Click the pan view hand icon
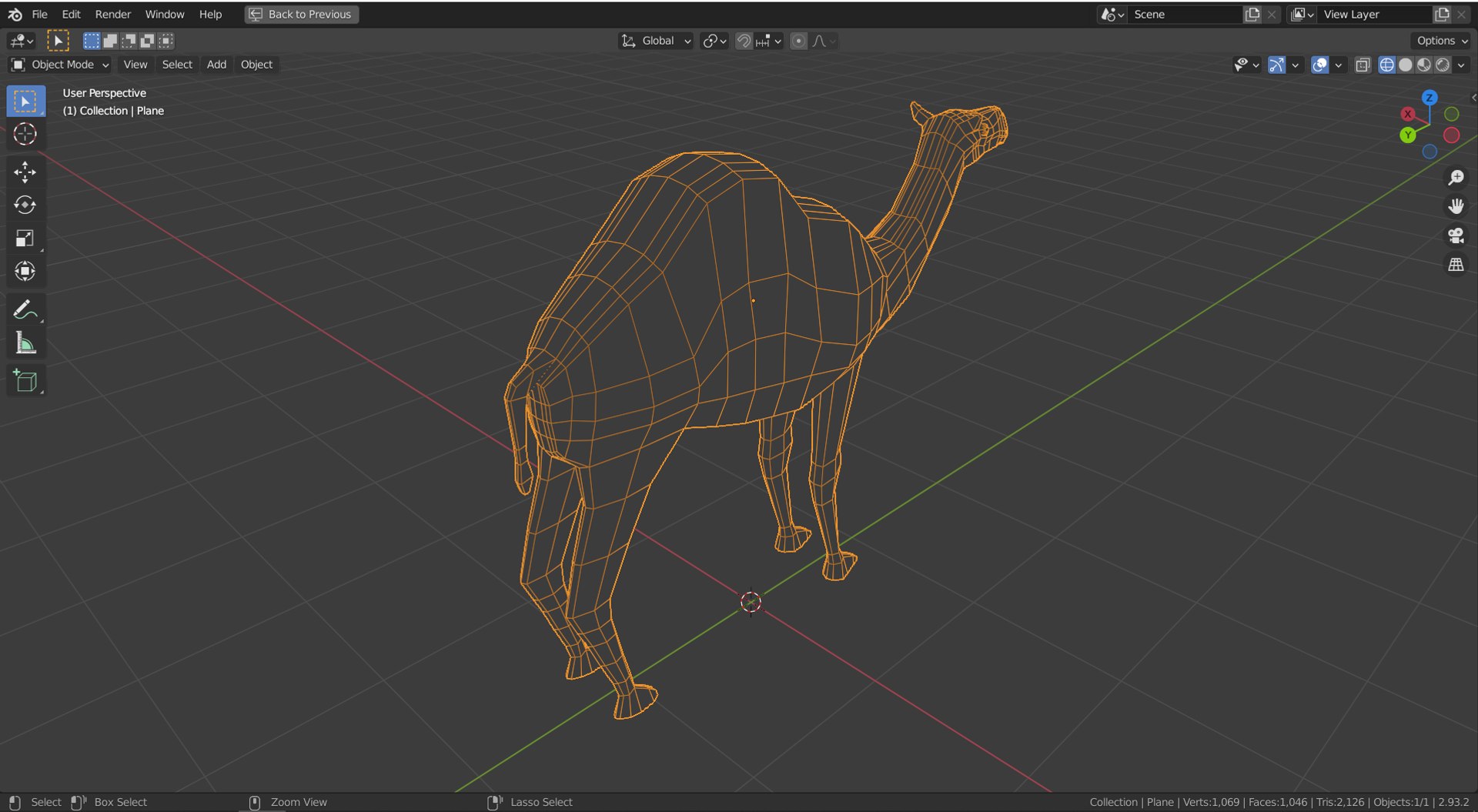Screen dimensions: 1478x812 tap(1456, 206)
